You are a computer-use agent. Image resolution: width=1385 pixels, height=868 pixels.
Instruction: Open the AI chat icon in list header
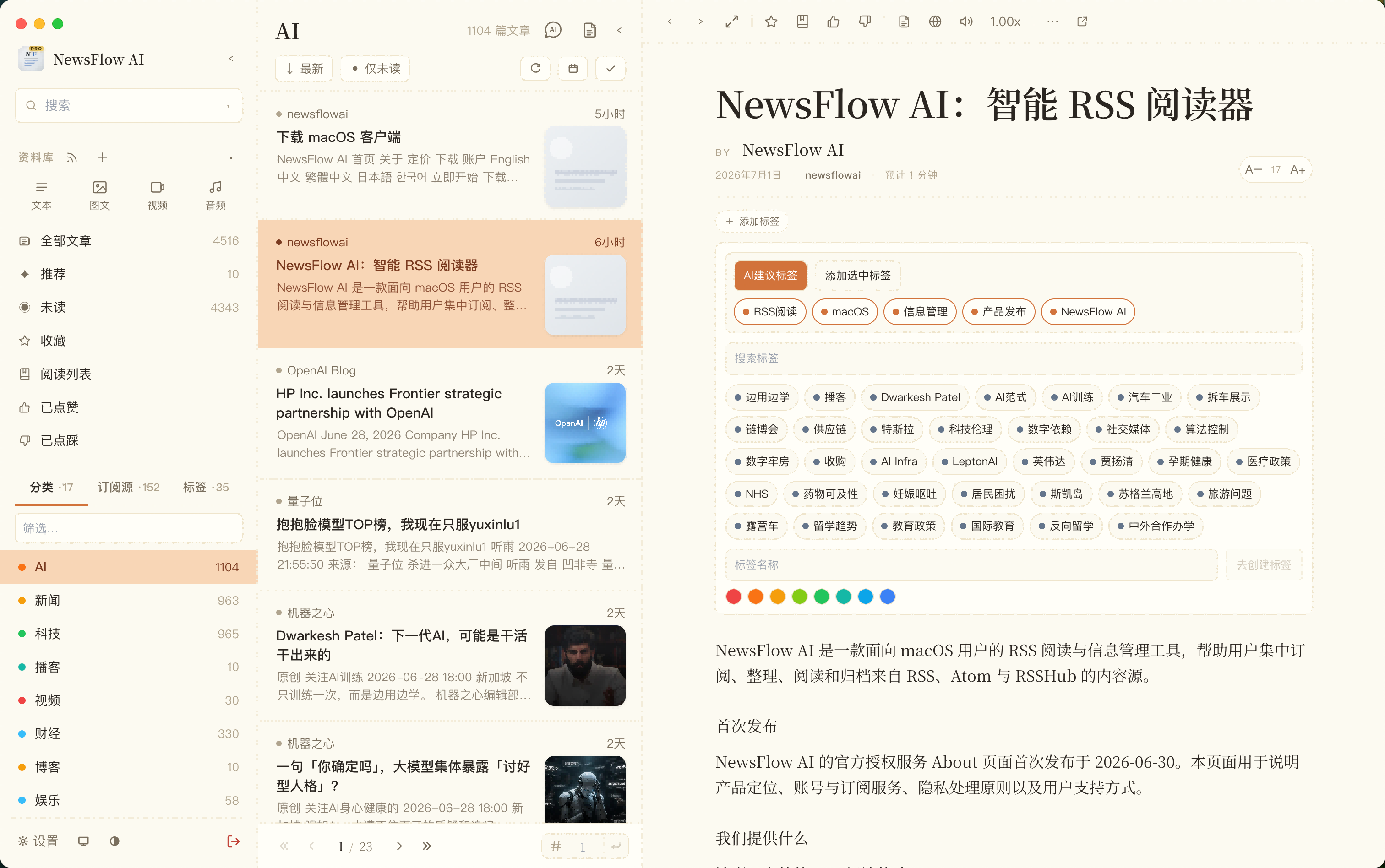click(553, 30)
